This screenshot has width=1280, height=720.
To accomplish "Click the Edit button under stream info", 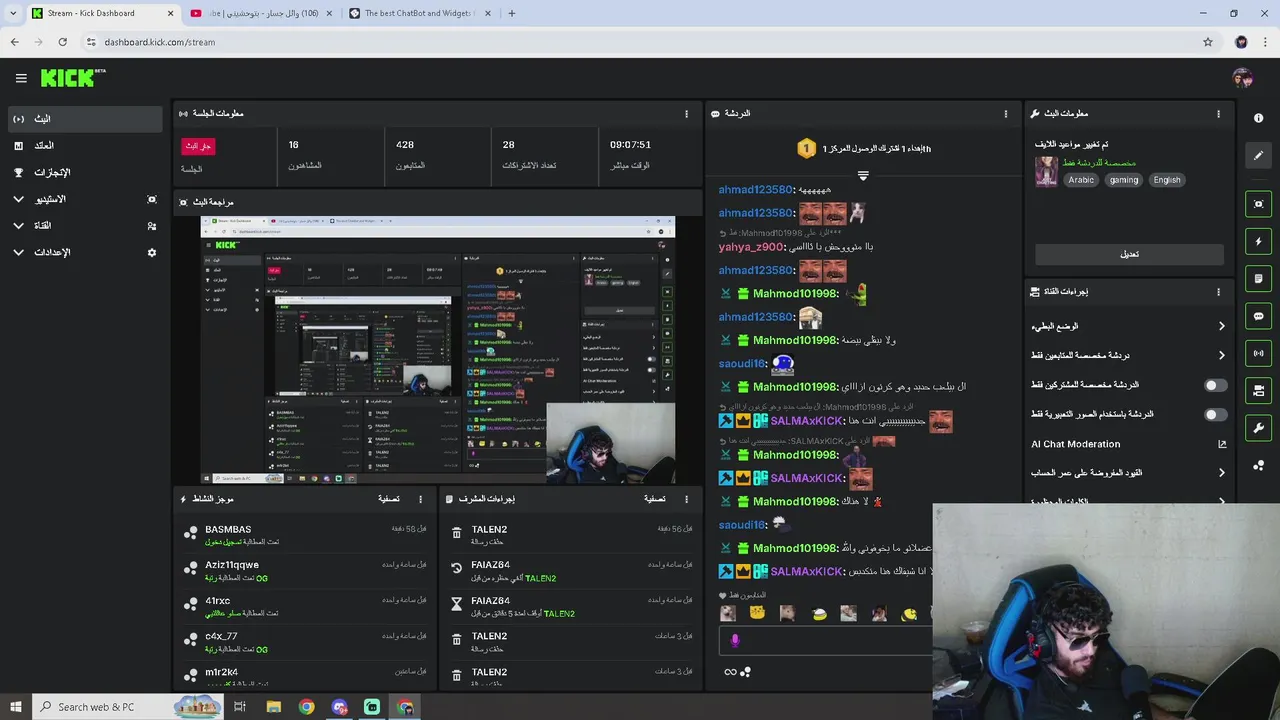I will pyautogui.click(x=1129, y=254).
